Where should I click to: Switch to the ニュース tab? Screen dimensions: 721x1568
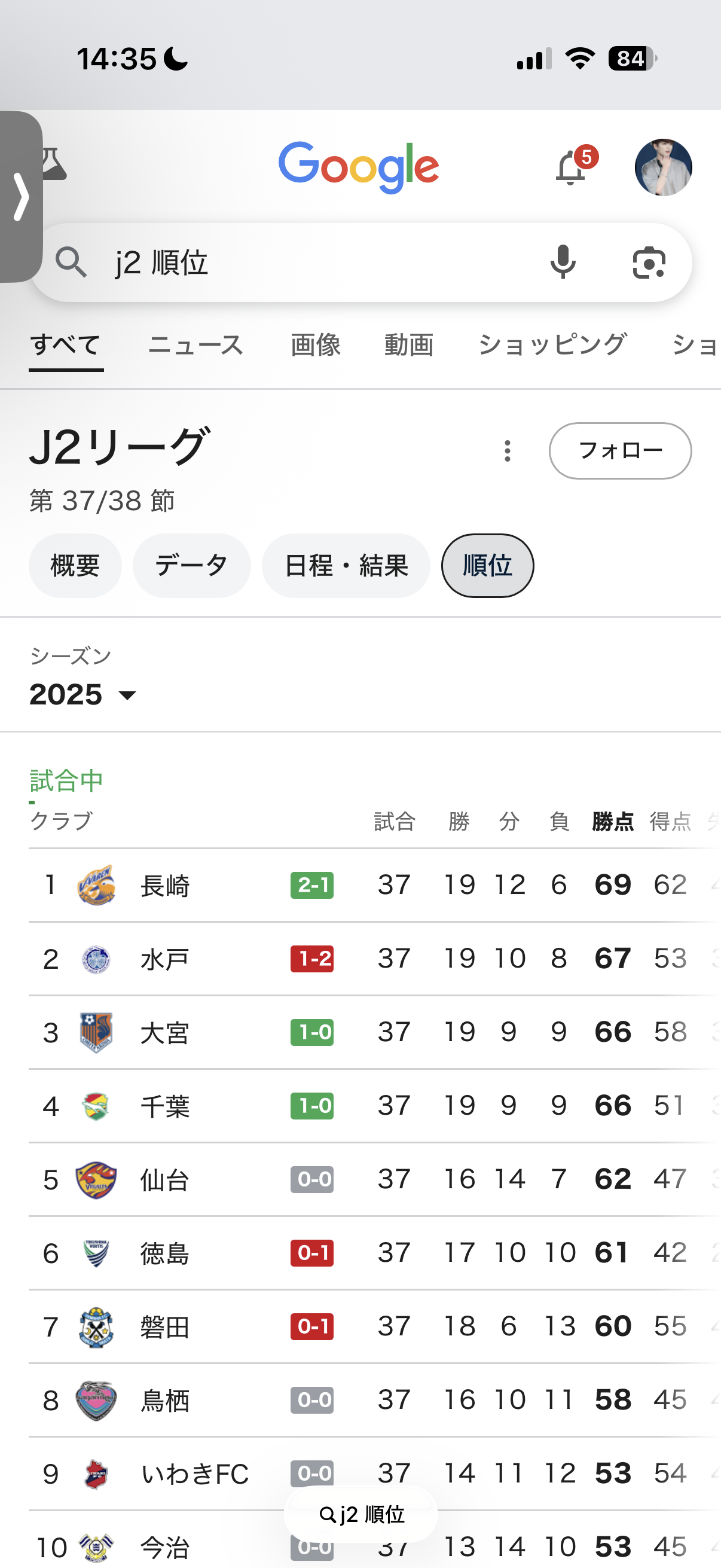196,345
